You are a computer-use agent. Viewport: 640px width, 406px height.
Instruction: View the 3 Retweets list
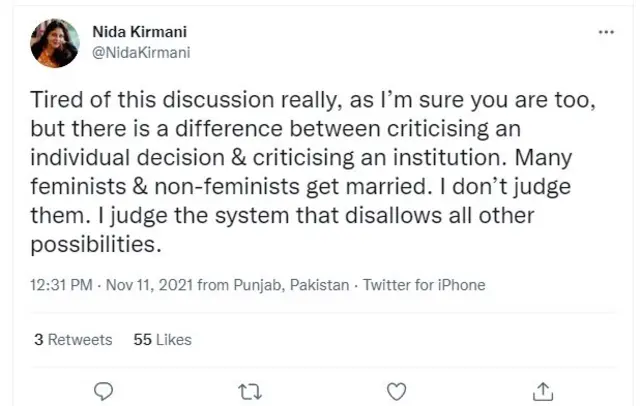coord(73,340)
